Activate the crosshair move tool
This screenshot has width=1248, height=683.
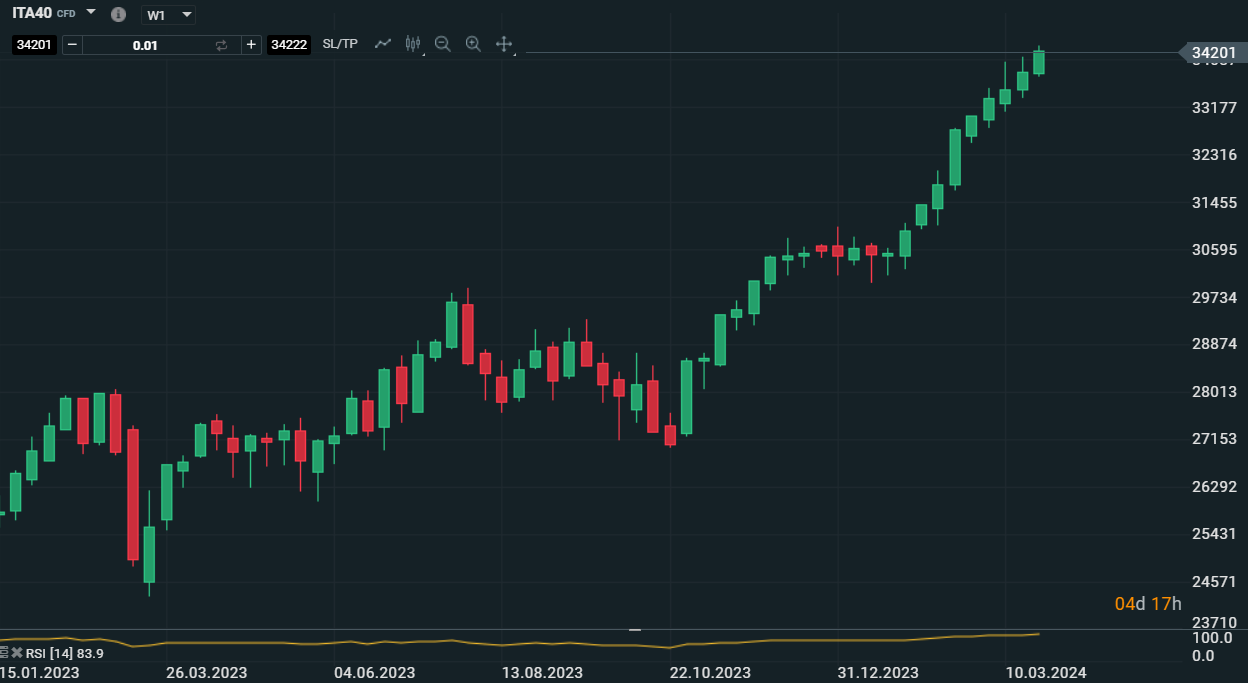(x=504, y=44)
